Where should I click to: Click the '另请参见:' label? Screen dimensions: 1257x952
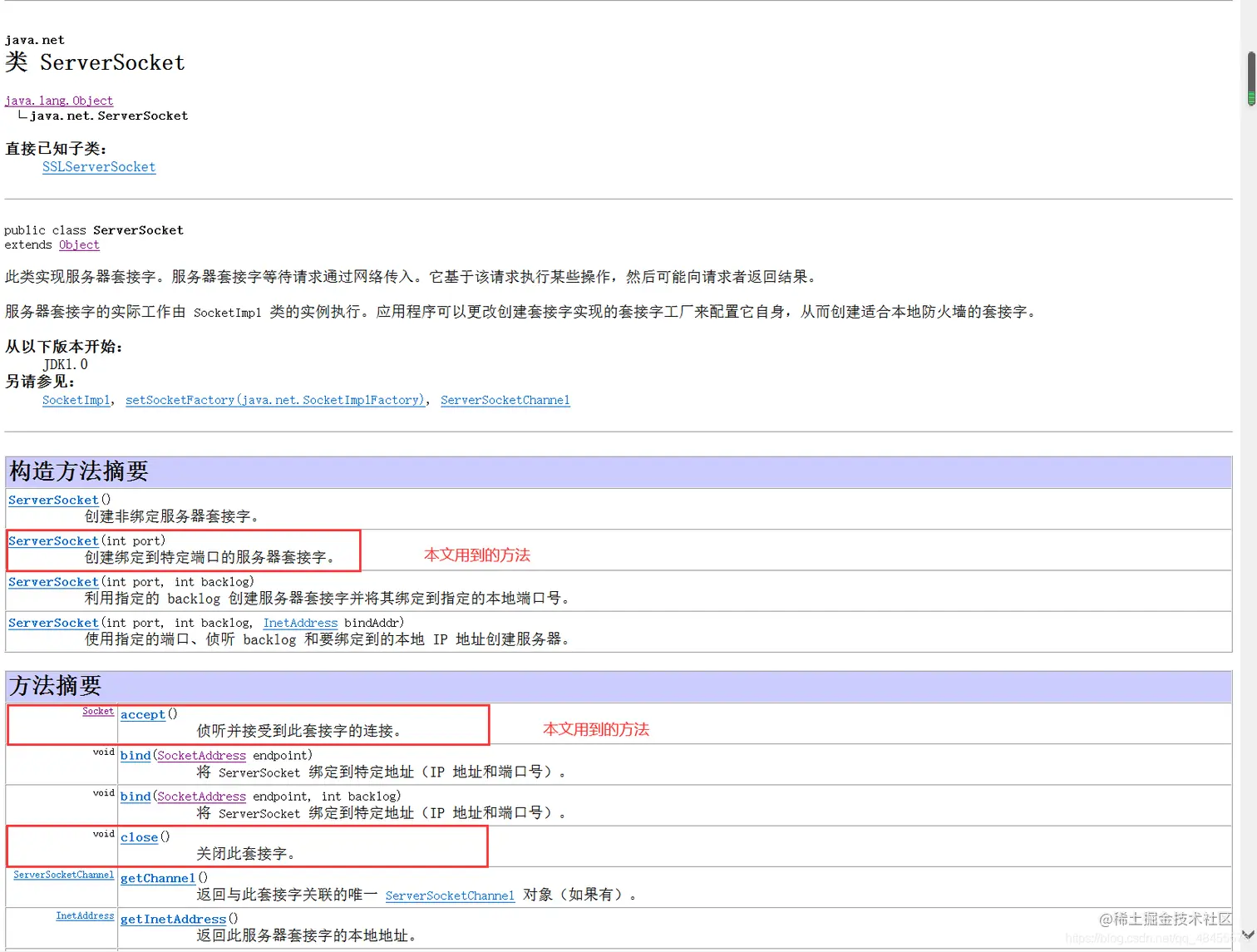40,382
